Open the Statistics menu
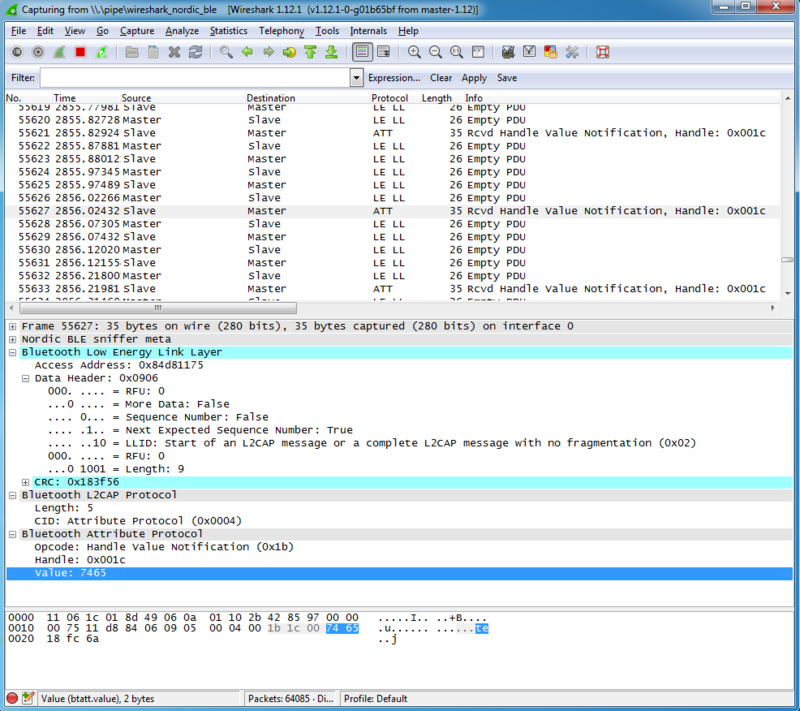Image resolution: width=800 pixels, height=711 pixels. click(228, 31)
